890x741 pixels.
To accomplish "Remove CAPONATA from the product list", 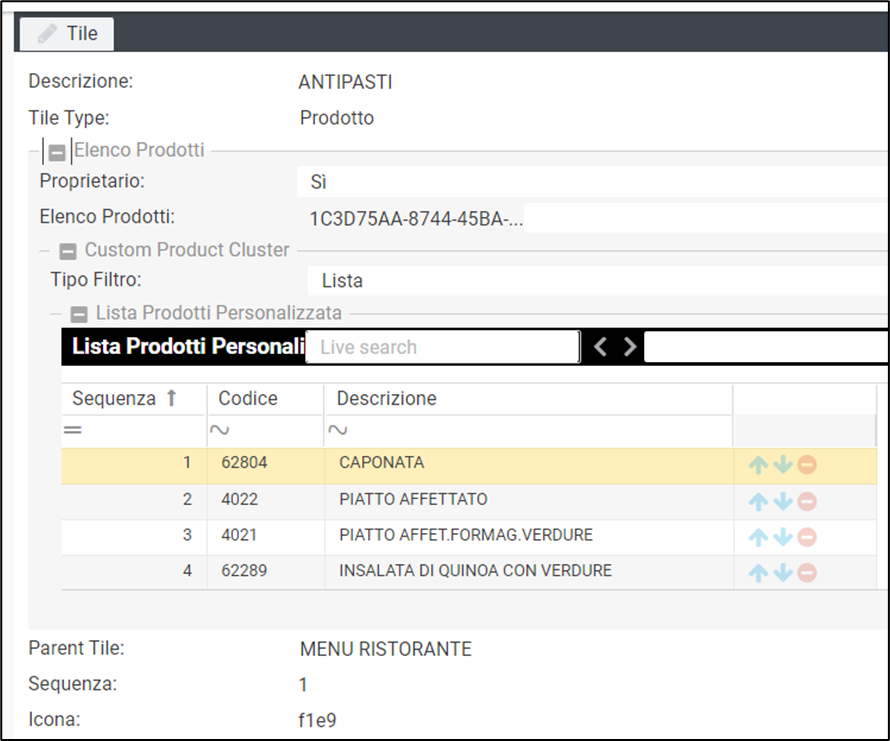I will pyautogui.click(x=807, y=465).
